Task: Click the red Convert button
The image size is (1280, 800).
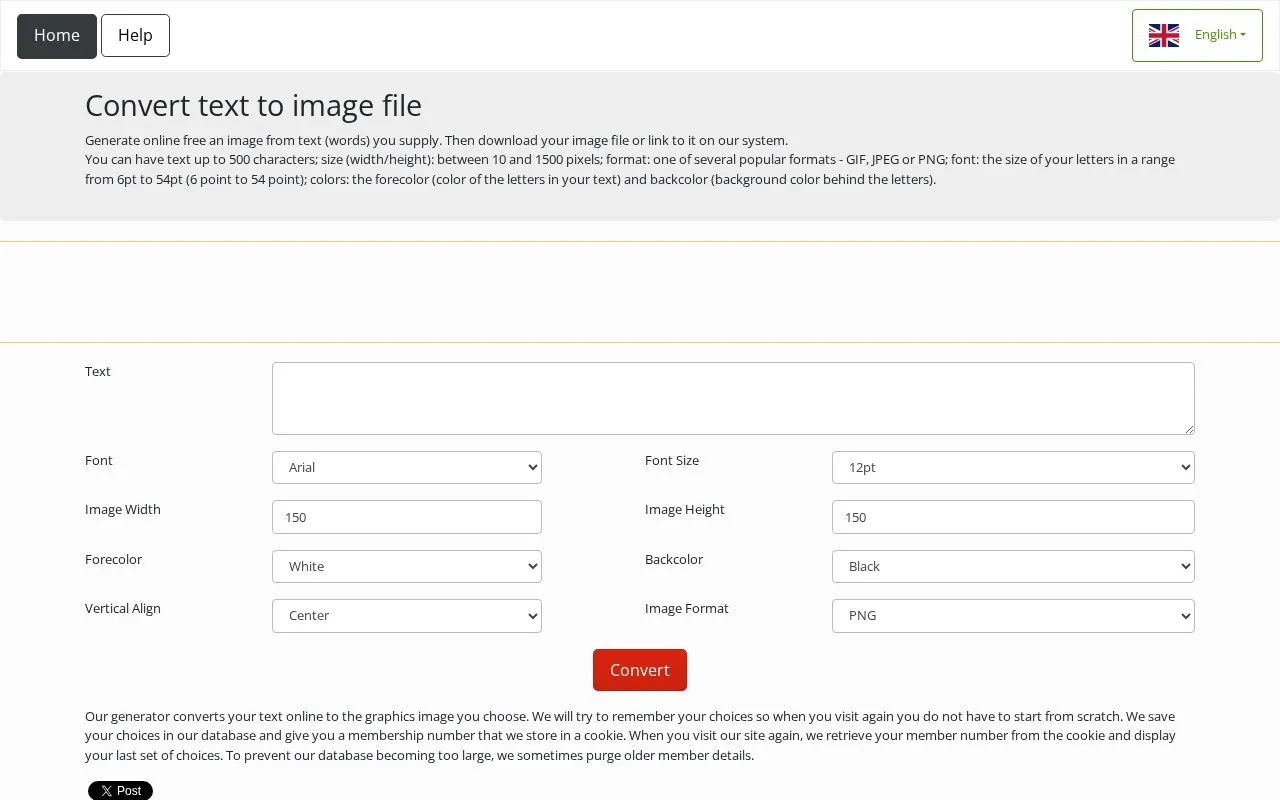Action: [640, 670]
